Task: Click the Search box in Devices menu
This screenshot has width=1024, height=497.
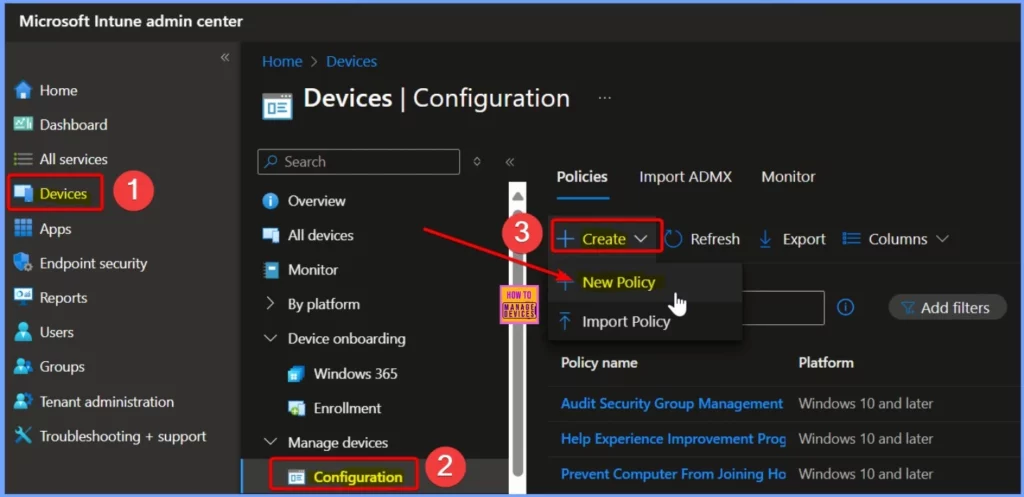Action: pos(359,162)
